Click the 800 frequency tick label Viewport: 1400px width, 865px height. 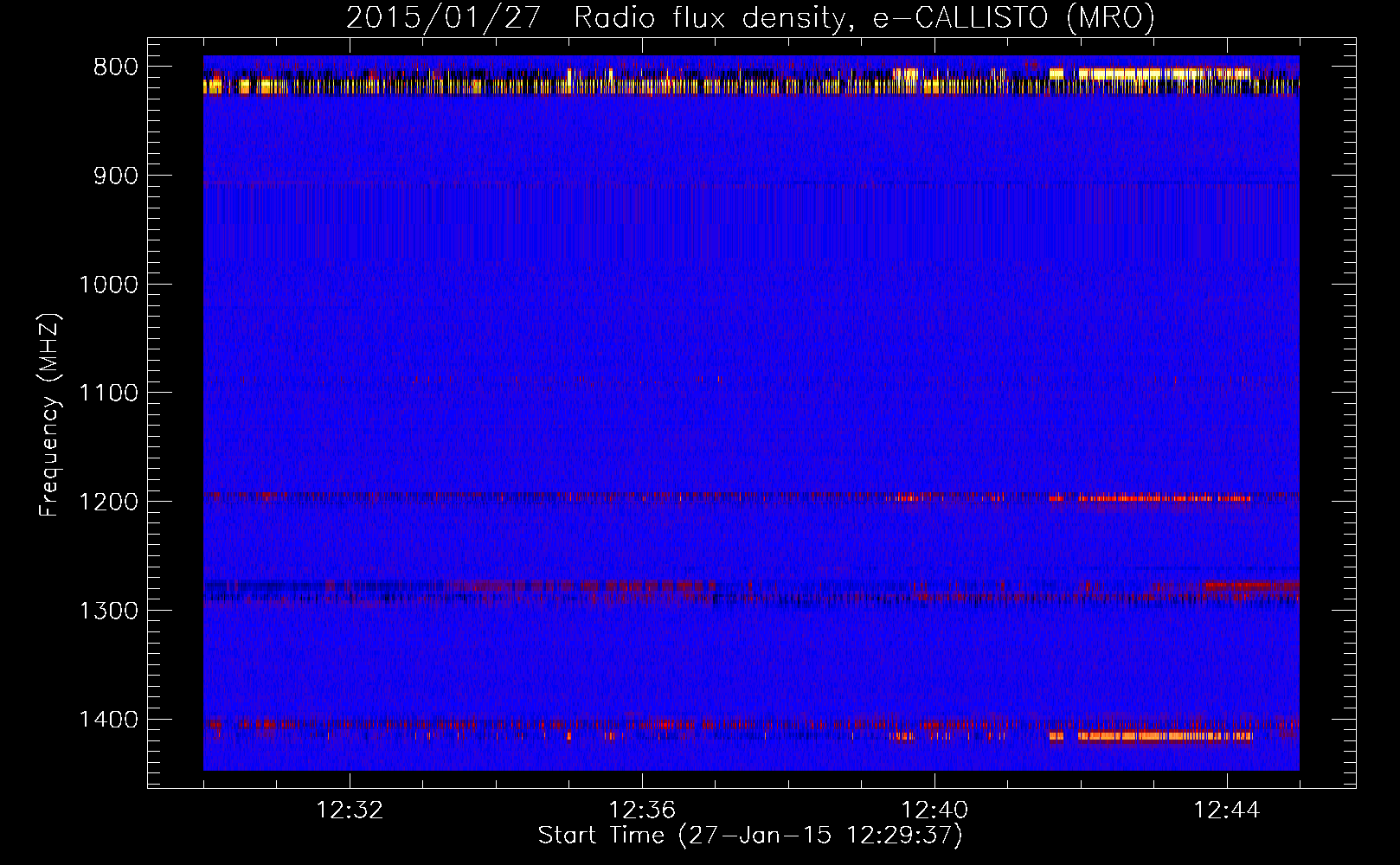point(114,67)
